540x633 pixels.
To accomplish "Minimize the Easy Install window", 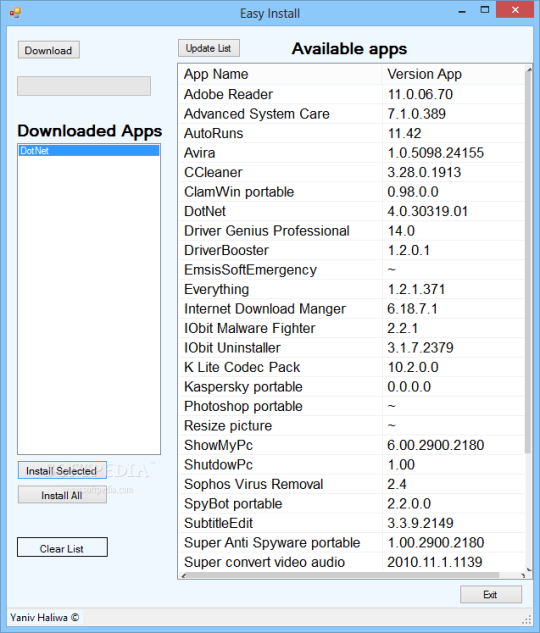I will coord(462,11).
